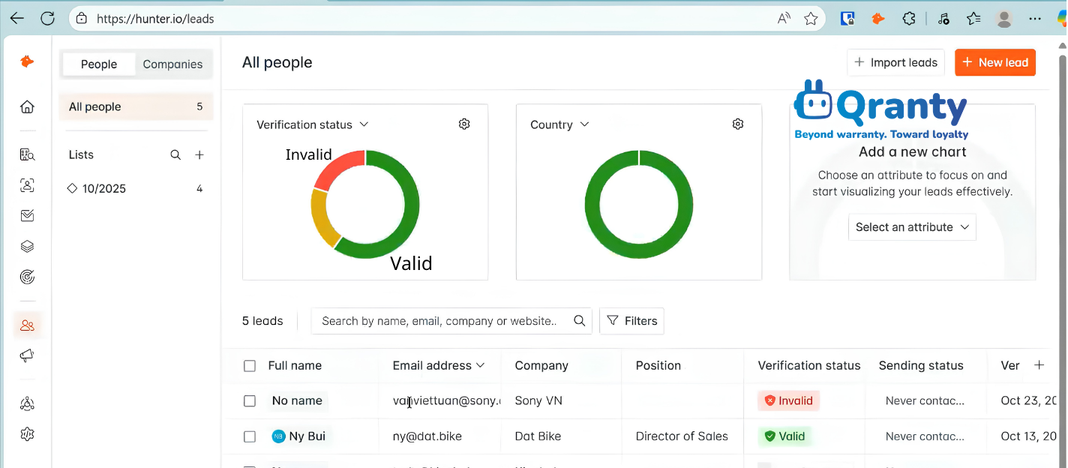Open the checkmark envelope Verifier icon
This screenshot has height=468, width=1068.
[x=27, y=216]
